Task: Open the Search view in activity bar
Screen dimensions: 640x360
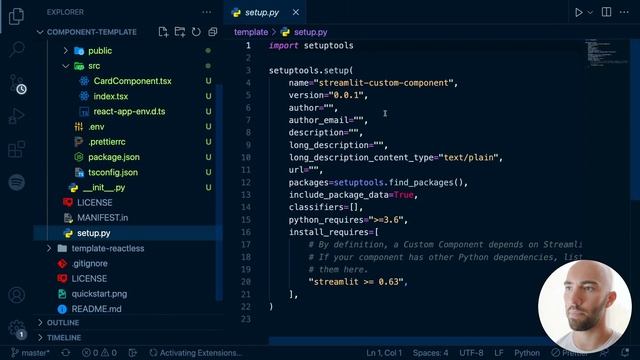Action: 16,50
